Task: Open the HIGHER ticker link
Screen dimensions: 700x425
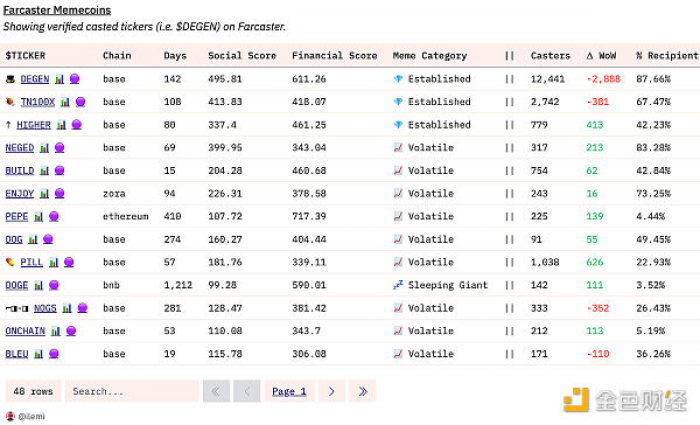Action: (x=33, y=125)
